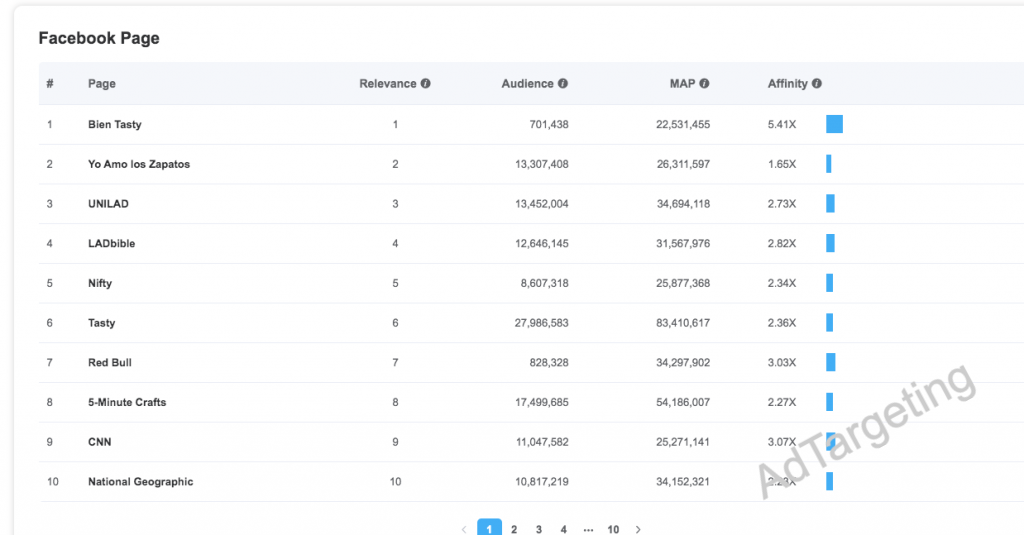
Task: Open the Red Bull page entry
Action: 110,363
